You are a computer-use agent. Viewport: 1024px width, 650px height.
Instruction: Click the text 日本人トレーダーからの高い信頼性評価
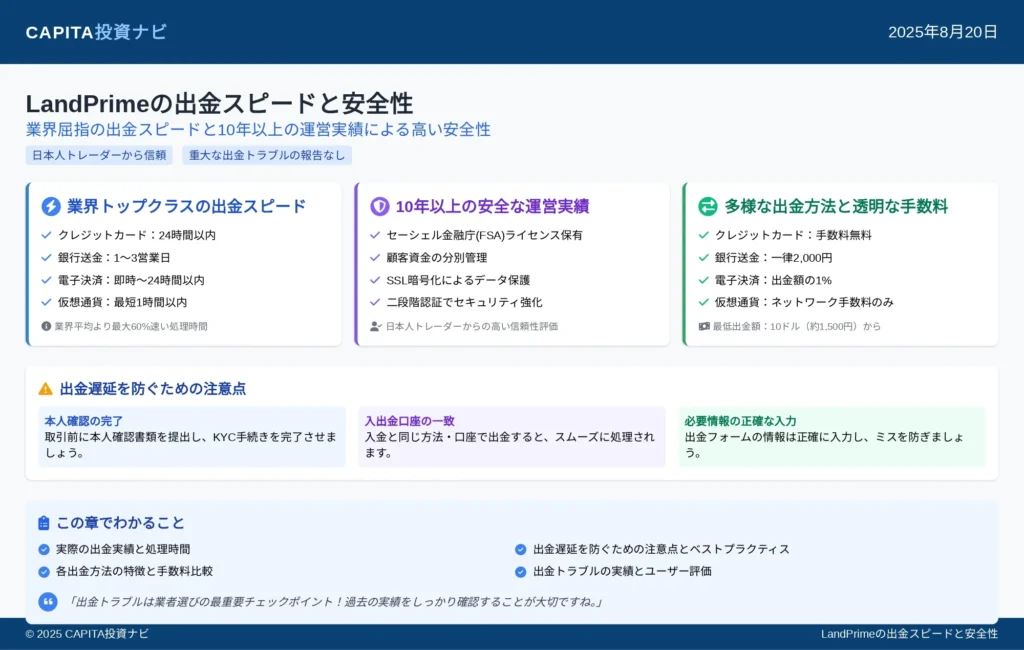[472, 326]
